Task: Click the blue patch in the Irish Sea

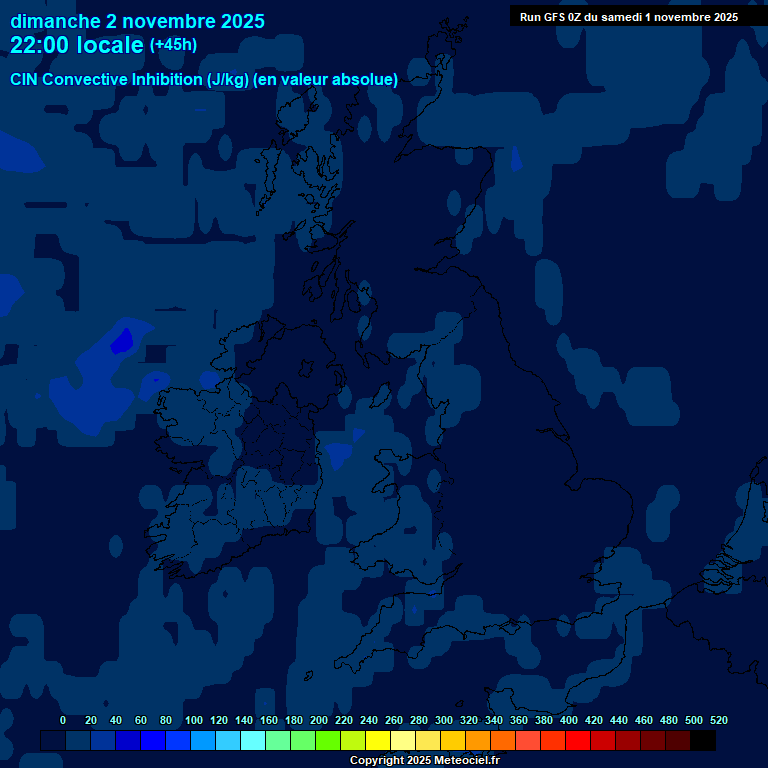Action: pyautogui.click(x=338, y=453)
